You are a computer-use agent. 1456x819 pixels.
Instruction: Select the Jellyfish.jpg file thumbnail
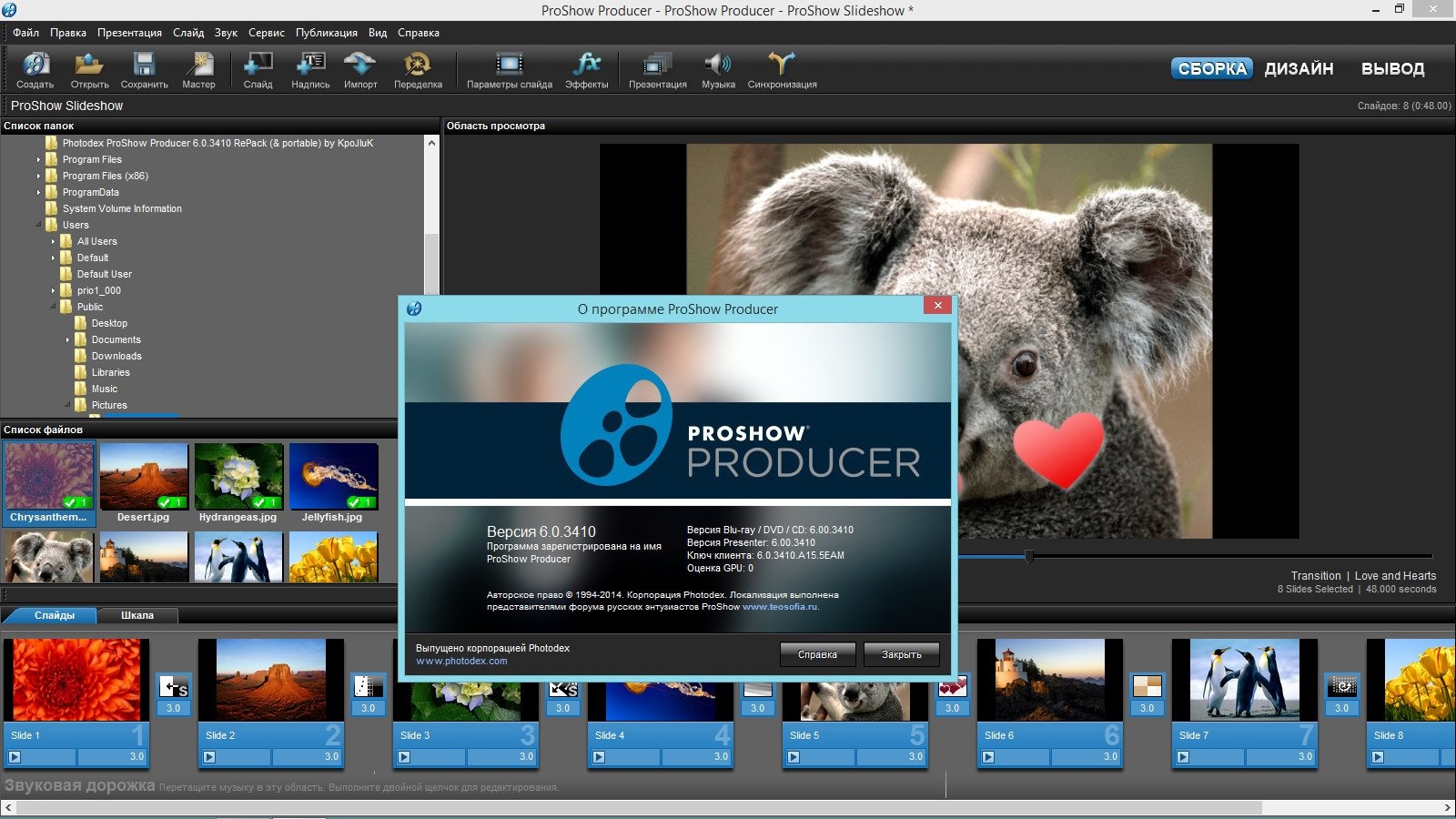coord(333,484)
